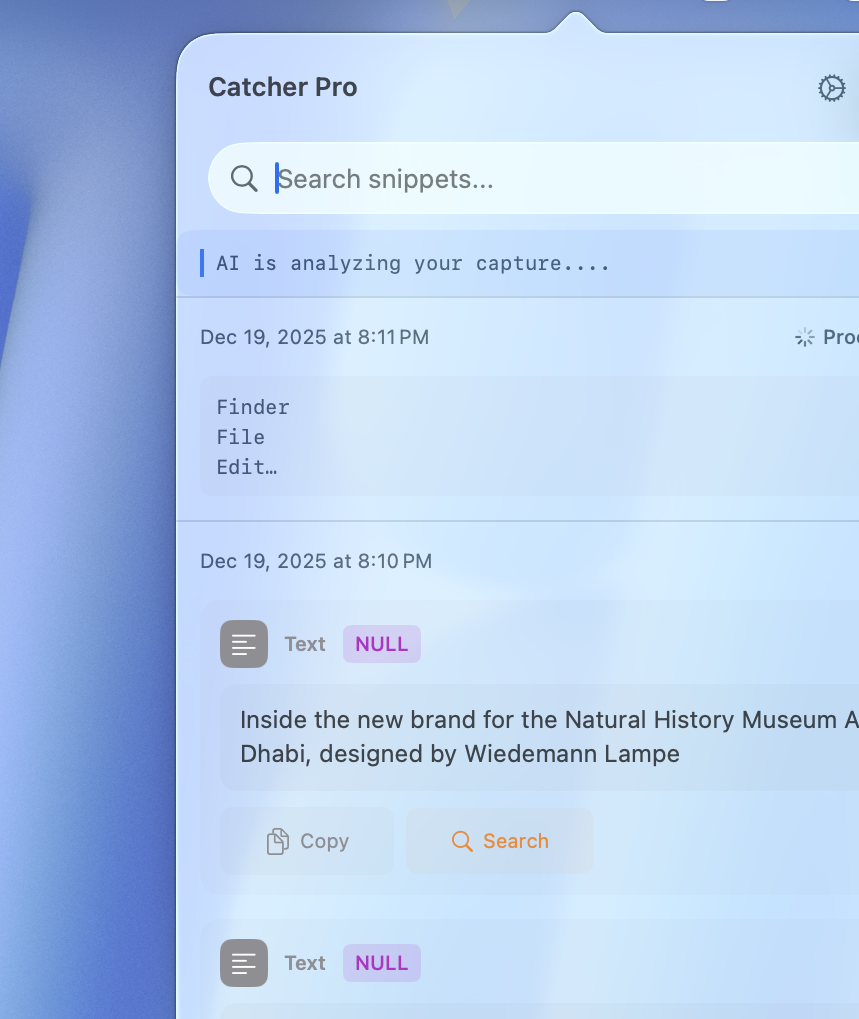Toggle the Processing status indicator off
Screen dimensions: 859x1019
click(x=803, y=337)
